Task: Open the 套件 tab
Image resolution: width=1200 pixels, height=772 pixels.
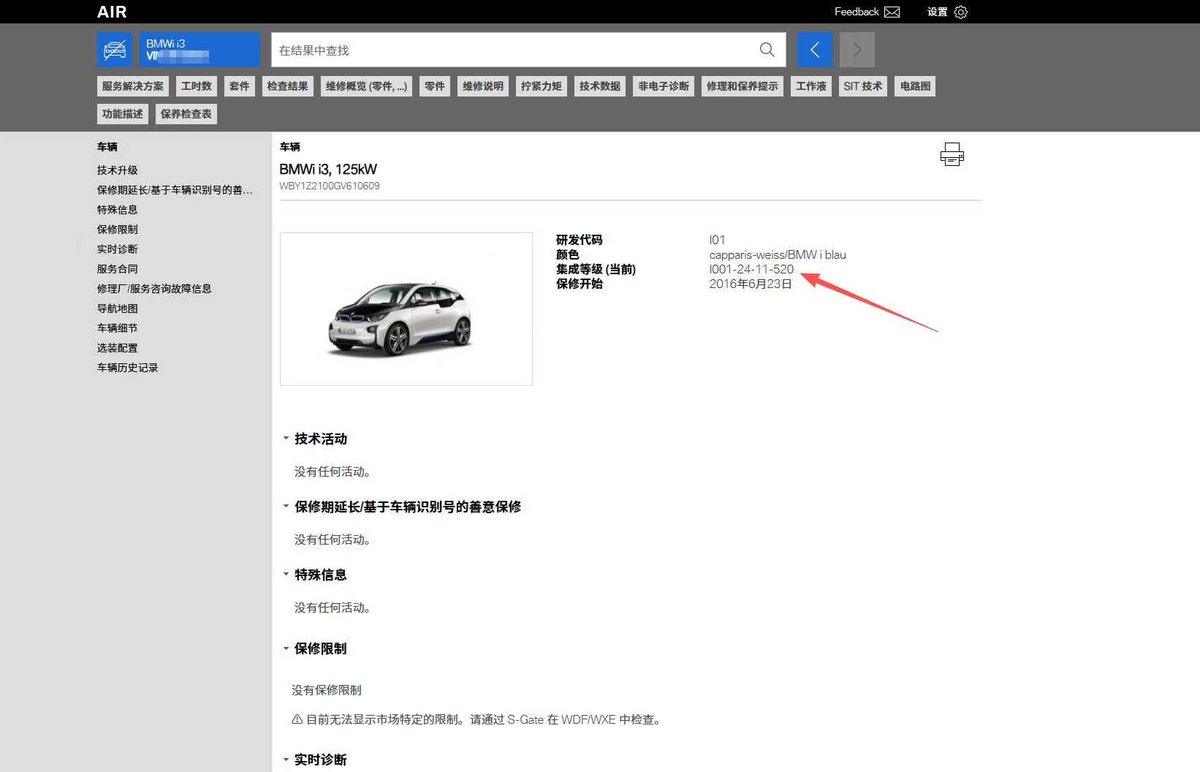Action: [x=239, y=86]
